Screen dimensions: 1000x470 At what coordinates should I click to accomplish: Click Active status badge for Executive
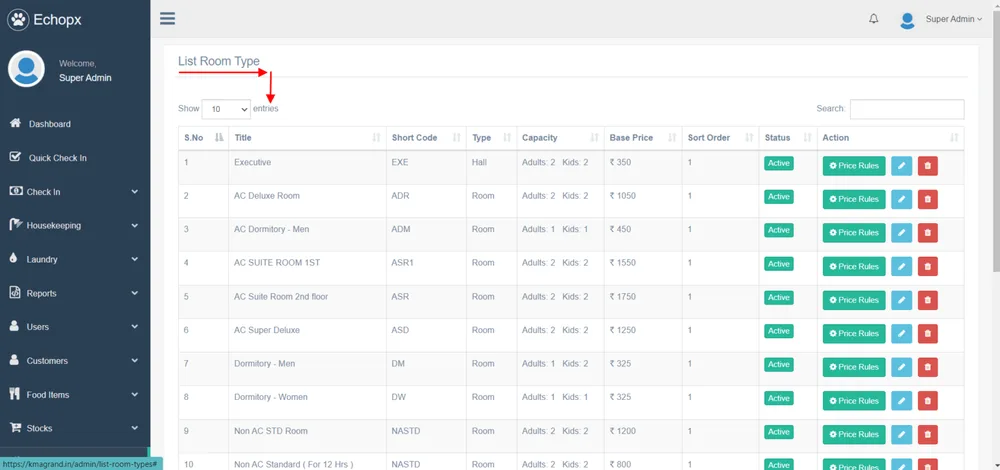(779, 163)
